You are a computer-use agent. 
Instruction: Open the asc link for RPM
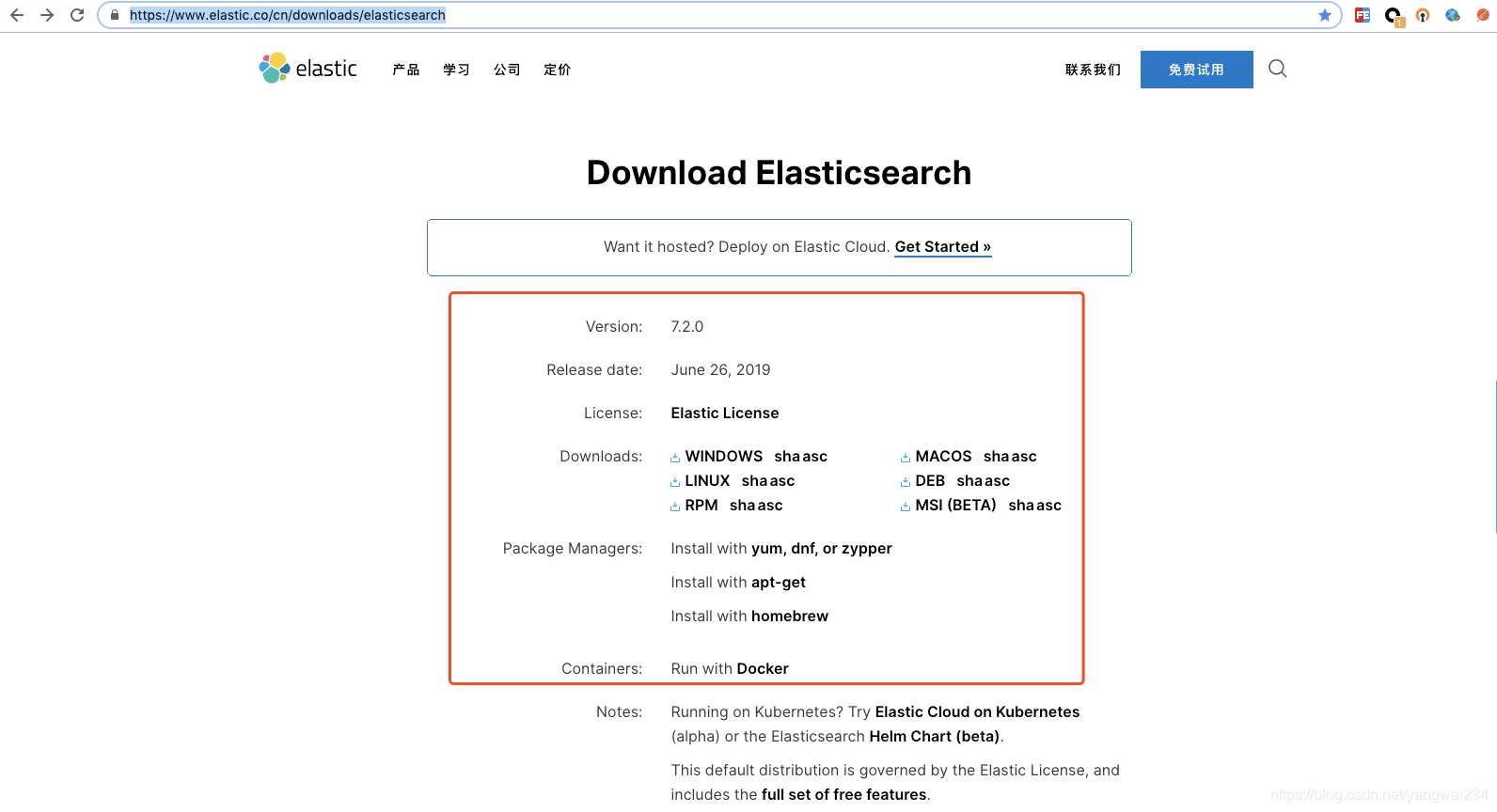[770, 505]
